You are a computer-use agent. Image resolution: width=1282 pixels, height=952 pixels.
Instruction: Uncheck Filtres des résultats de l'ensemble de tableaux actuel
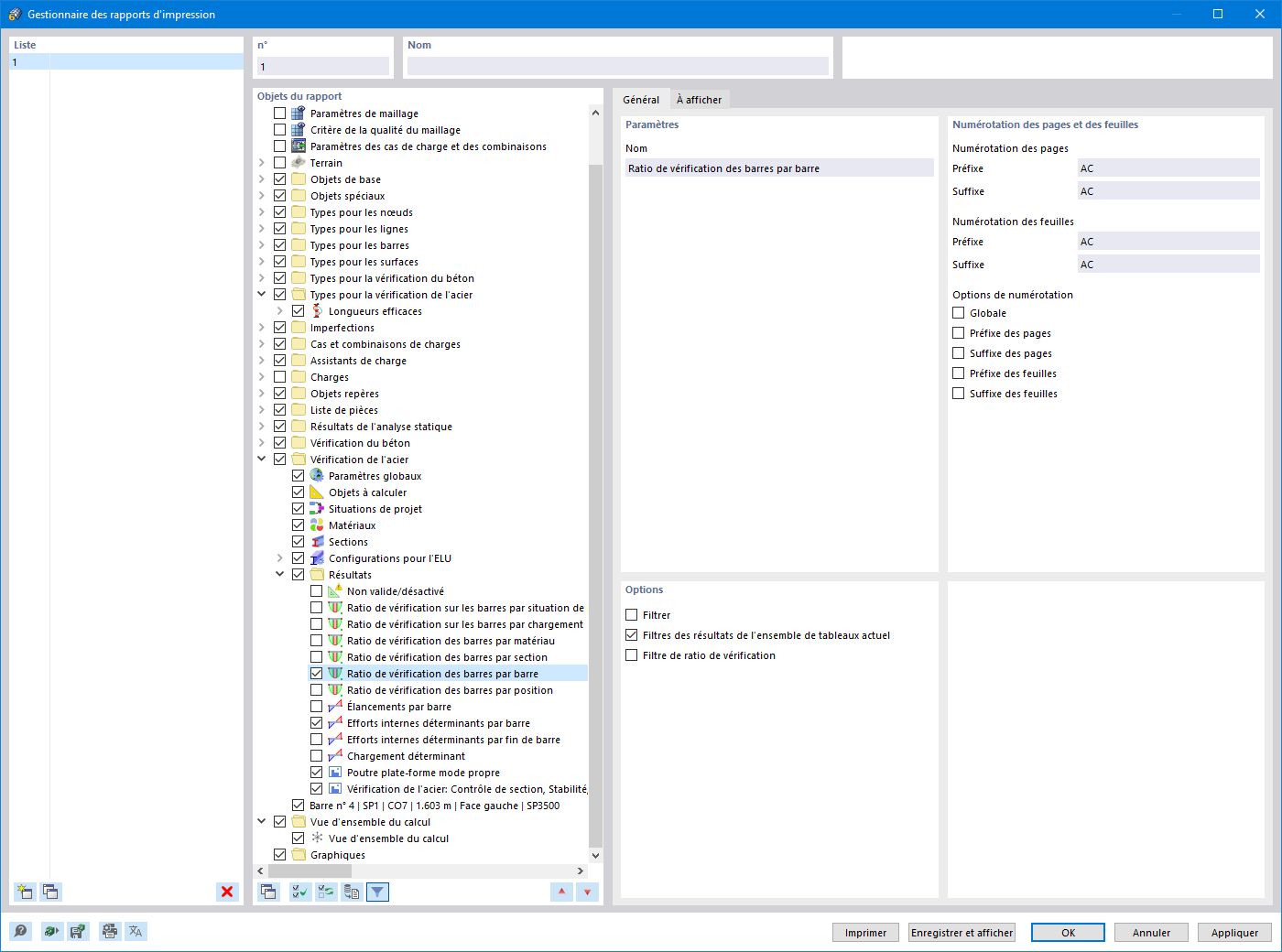[632, 635]
